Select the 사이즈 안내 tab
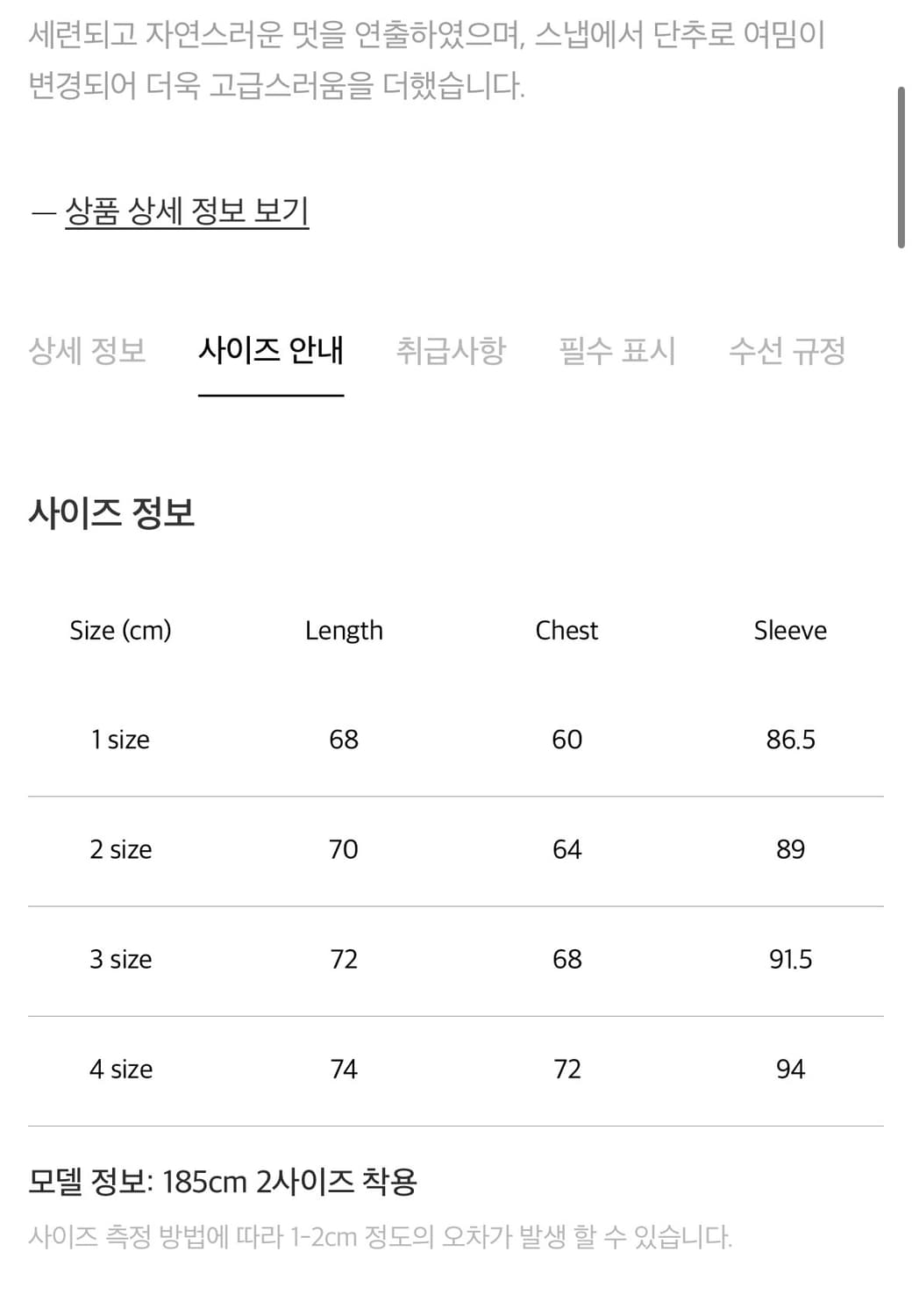912x1316 pixels. point(272,351)
